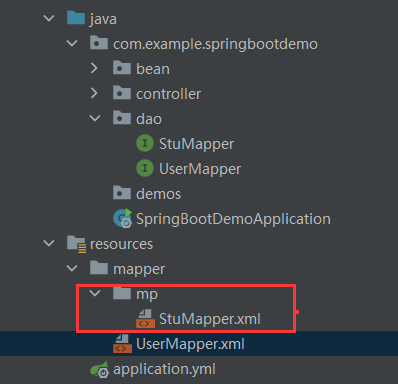
Task: Collapse the java source folder
Action: click(x=49, y=18)
